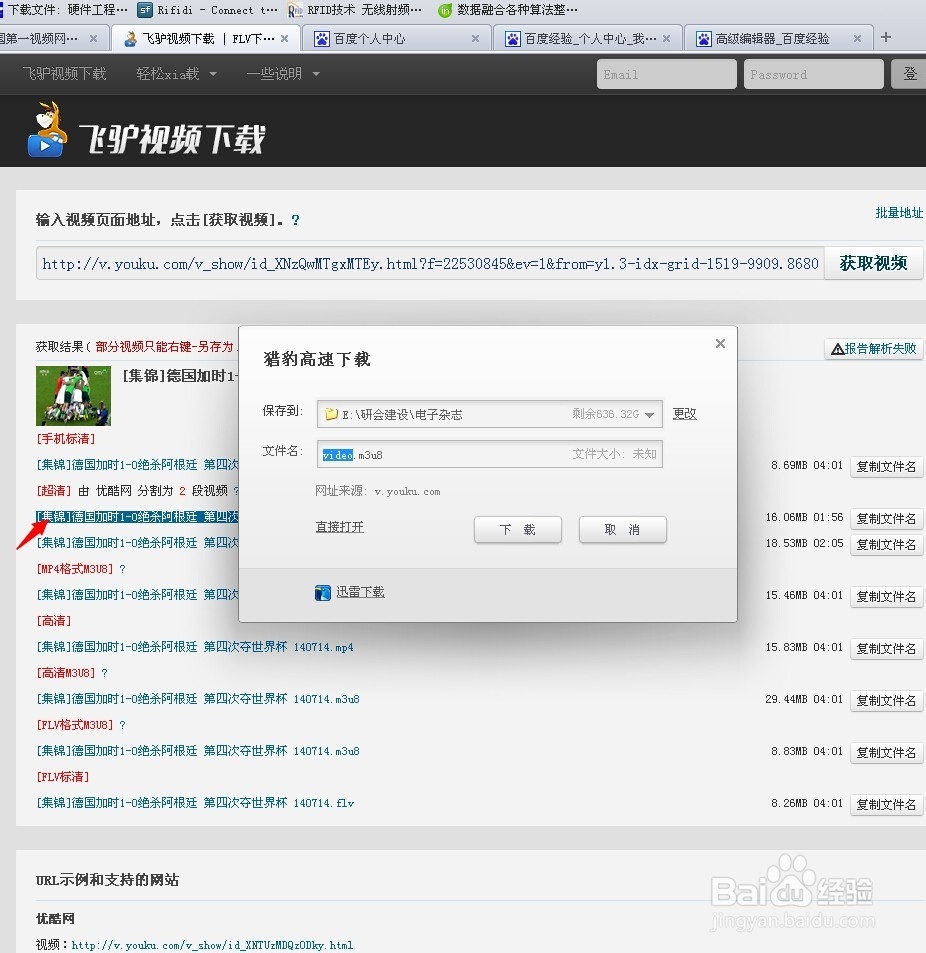The image size is (926, 953).
Task: Open the Rifidi Connect bookmark
Action: (207, 10)
